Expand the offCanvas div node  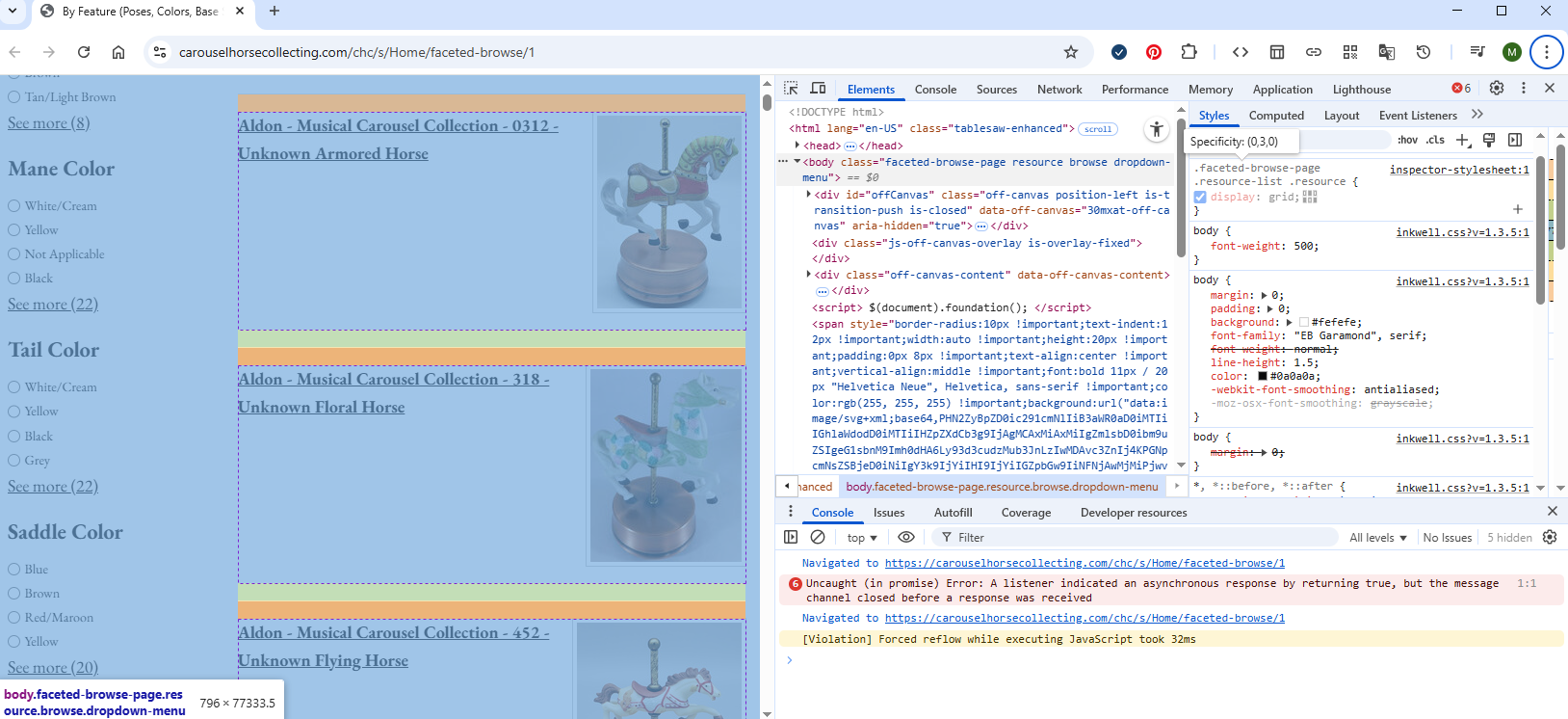[808, 195]
